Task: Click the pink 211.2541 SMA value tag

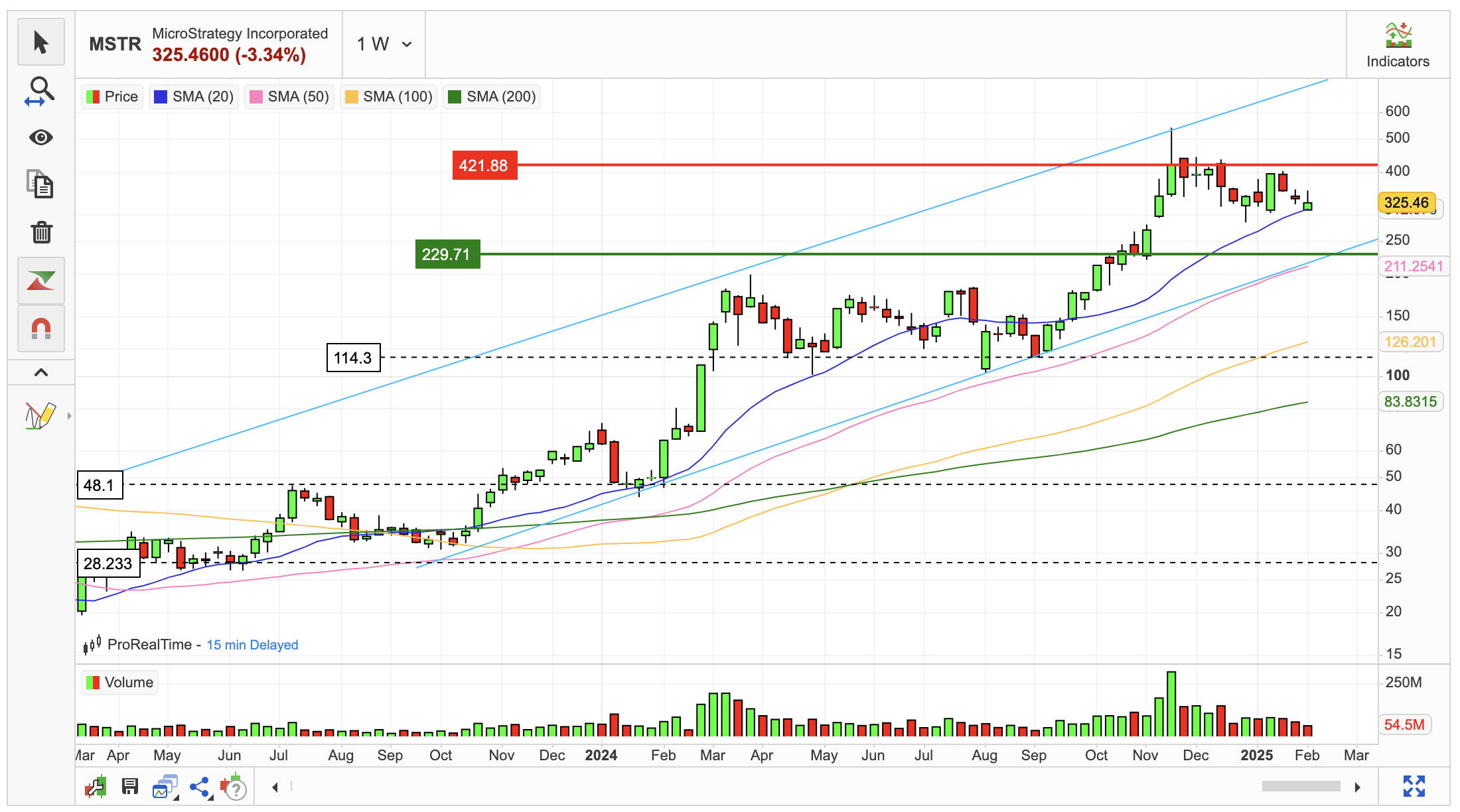Action: coord(1414,266)
